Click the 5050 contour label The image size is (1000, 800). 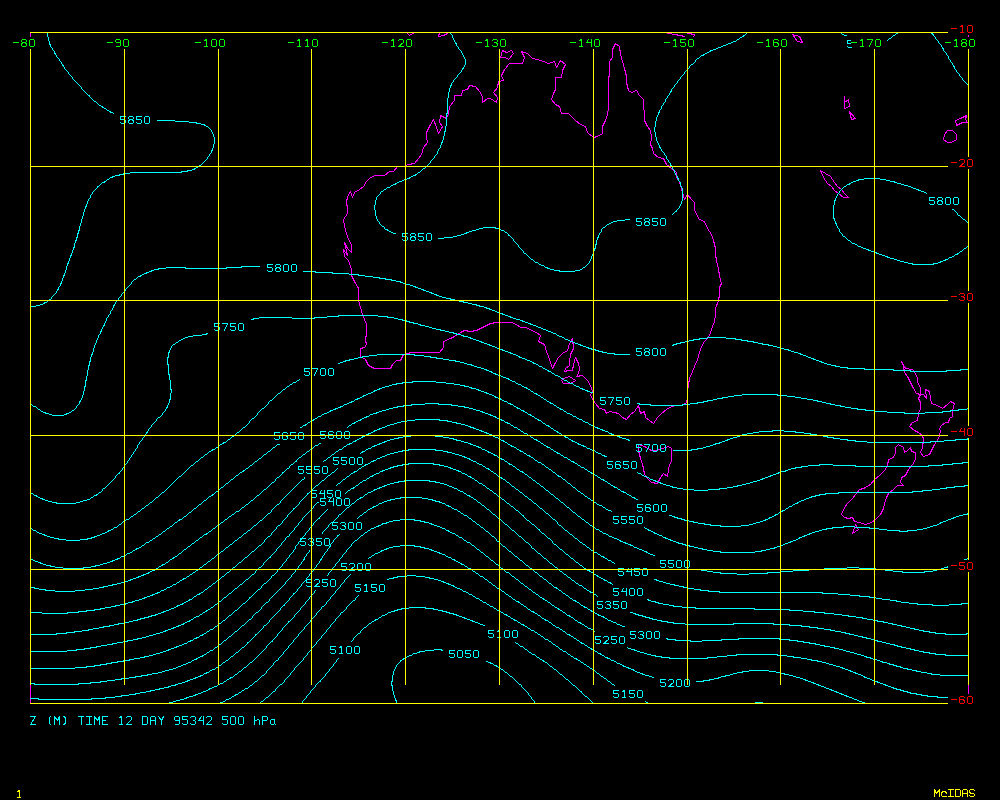click(464, 654)
